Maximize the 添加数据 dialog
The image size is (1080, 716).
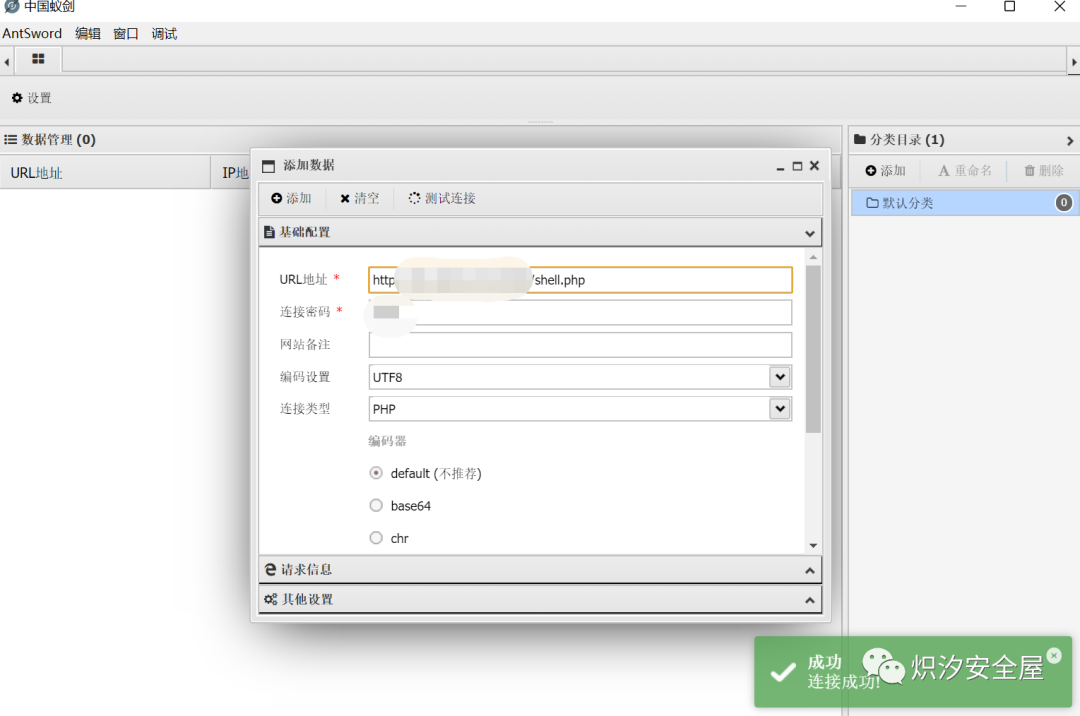(x=798, y=166)
